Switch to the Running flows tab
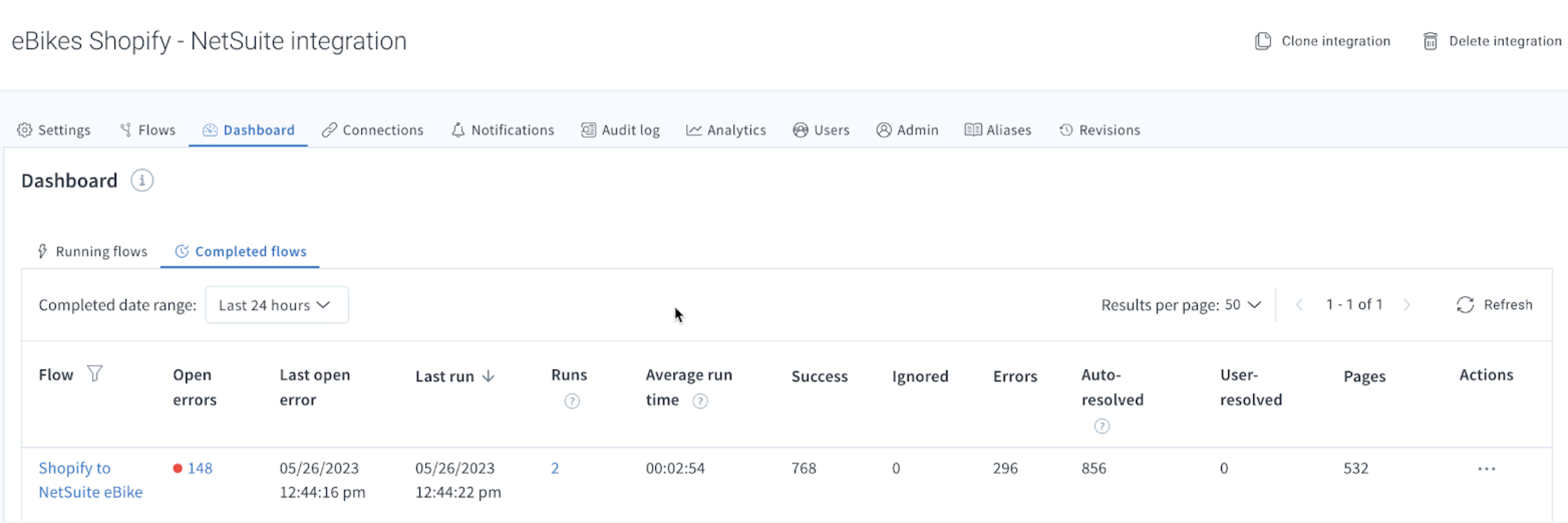The image size is (1568, 523). coord(100,251)
